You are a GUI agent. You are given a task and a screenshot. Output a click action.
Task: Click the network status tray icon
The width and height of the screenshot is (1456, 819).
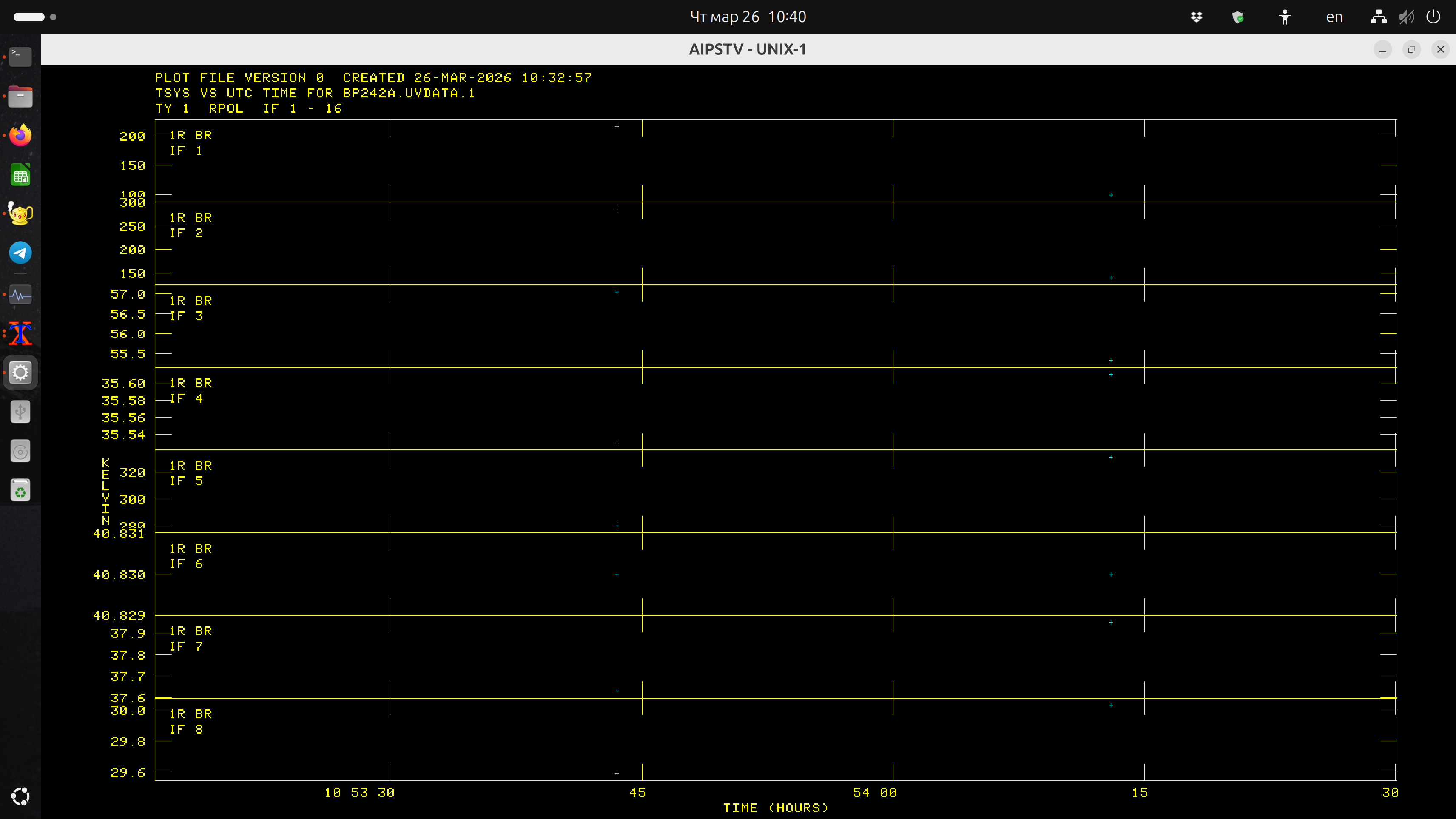1379,17
